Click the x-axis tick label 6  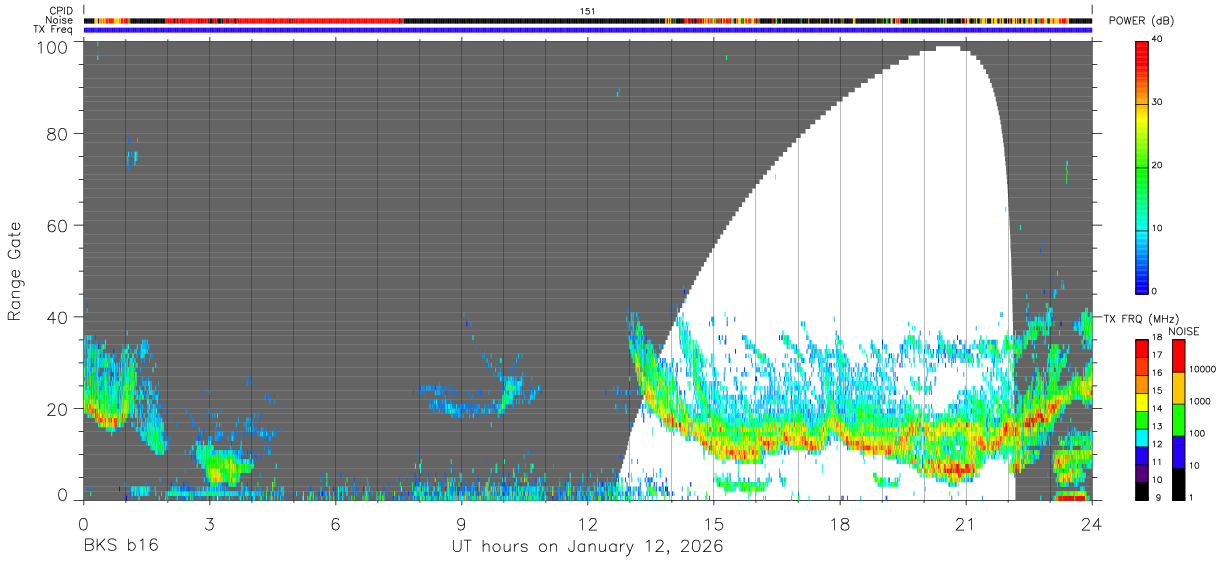point(335,523)
